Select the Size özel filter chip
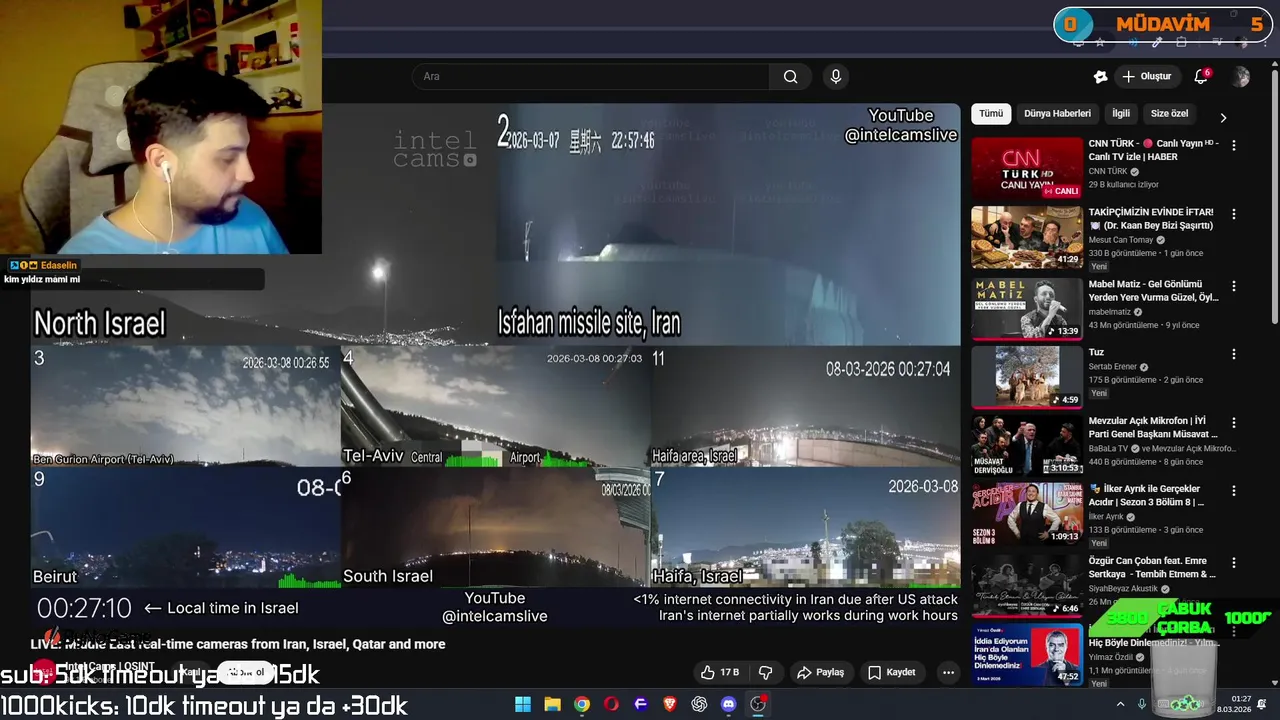 pos(1169,114)
